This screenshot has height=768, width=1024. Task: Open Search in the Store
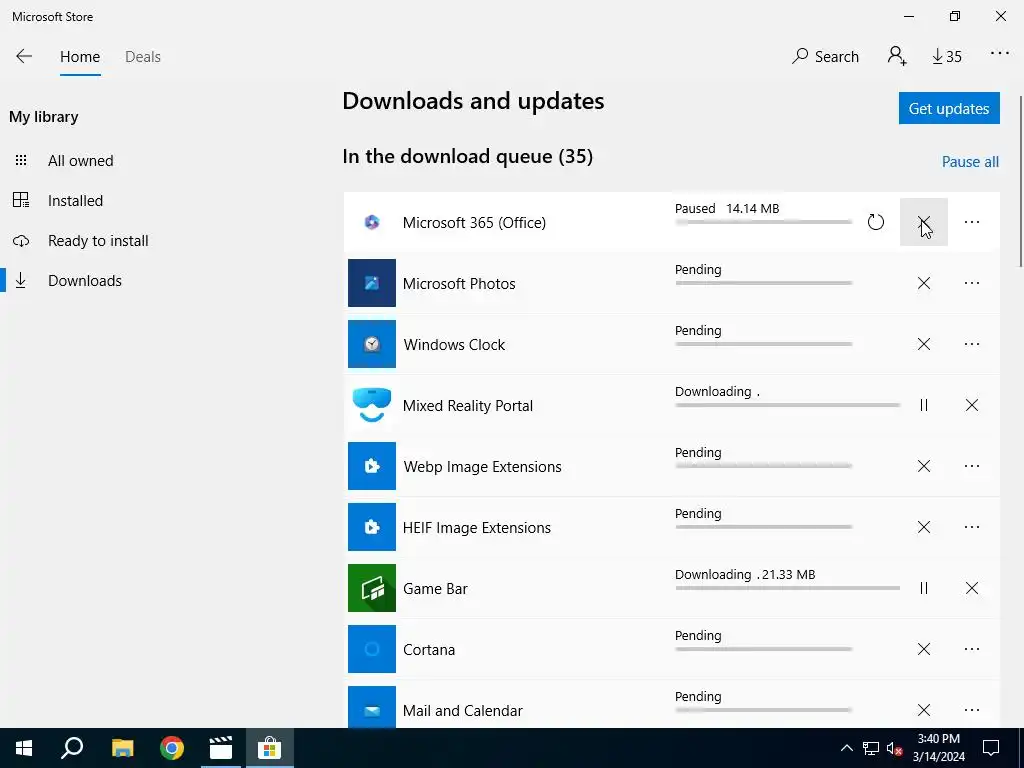click(x=825, y=56)
